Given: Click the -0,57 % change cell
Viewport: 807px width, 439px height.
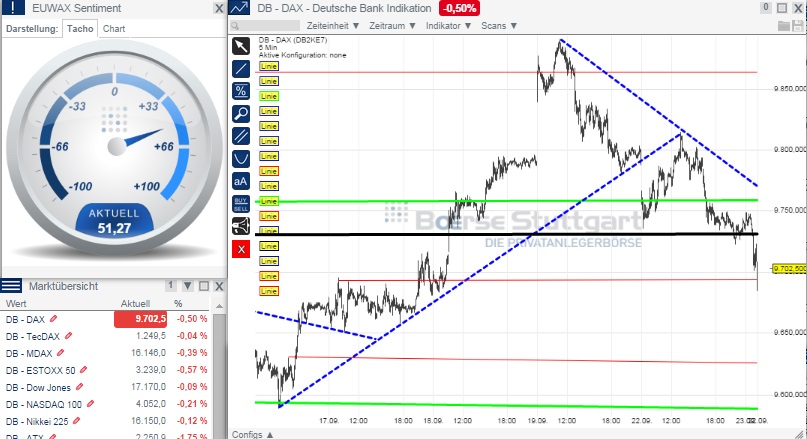Looking at the screenshot, I should 192,370.
